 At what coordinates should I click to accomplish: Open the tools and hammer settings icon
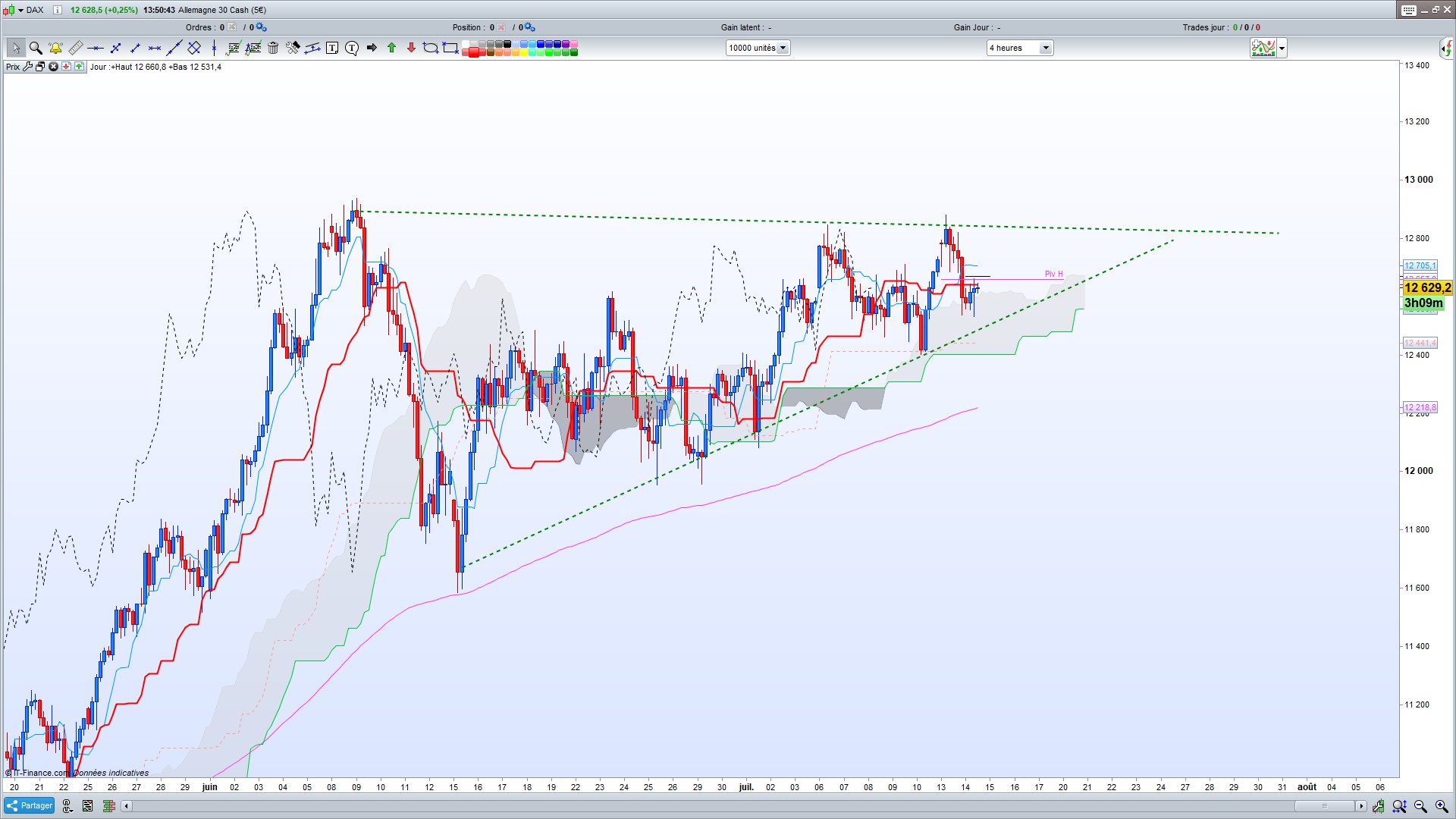293,48
